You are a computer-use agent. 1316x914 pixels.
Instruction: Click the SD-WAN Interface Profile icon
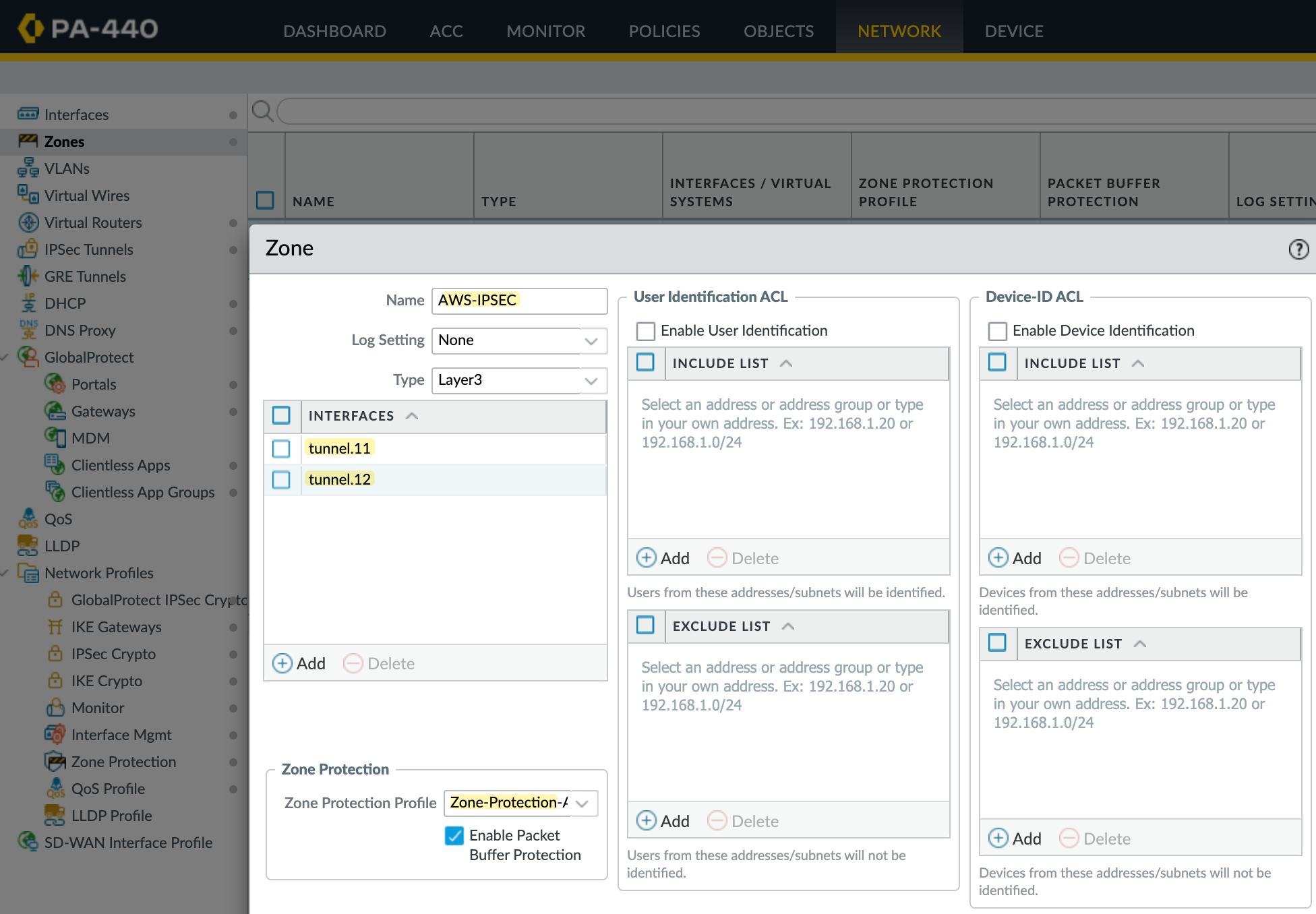coord(28,842)
